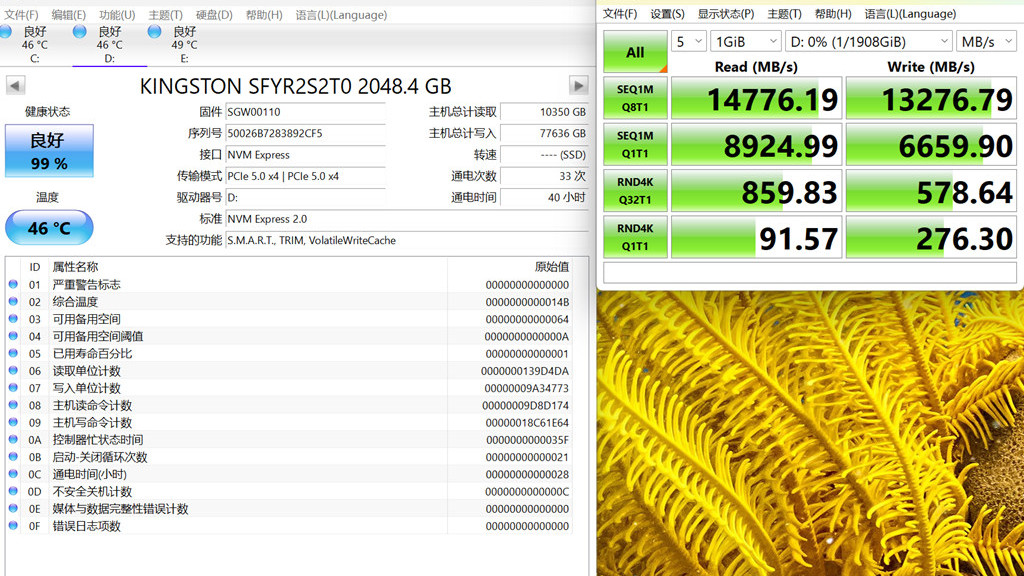This screenshot has height=576, width=1024.
Task: Open the 硬盘(D) menu
Action: tap(214, 15)
